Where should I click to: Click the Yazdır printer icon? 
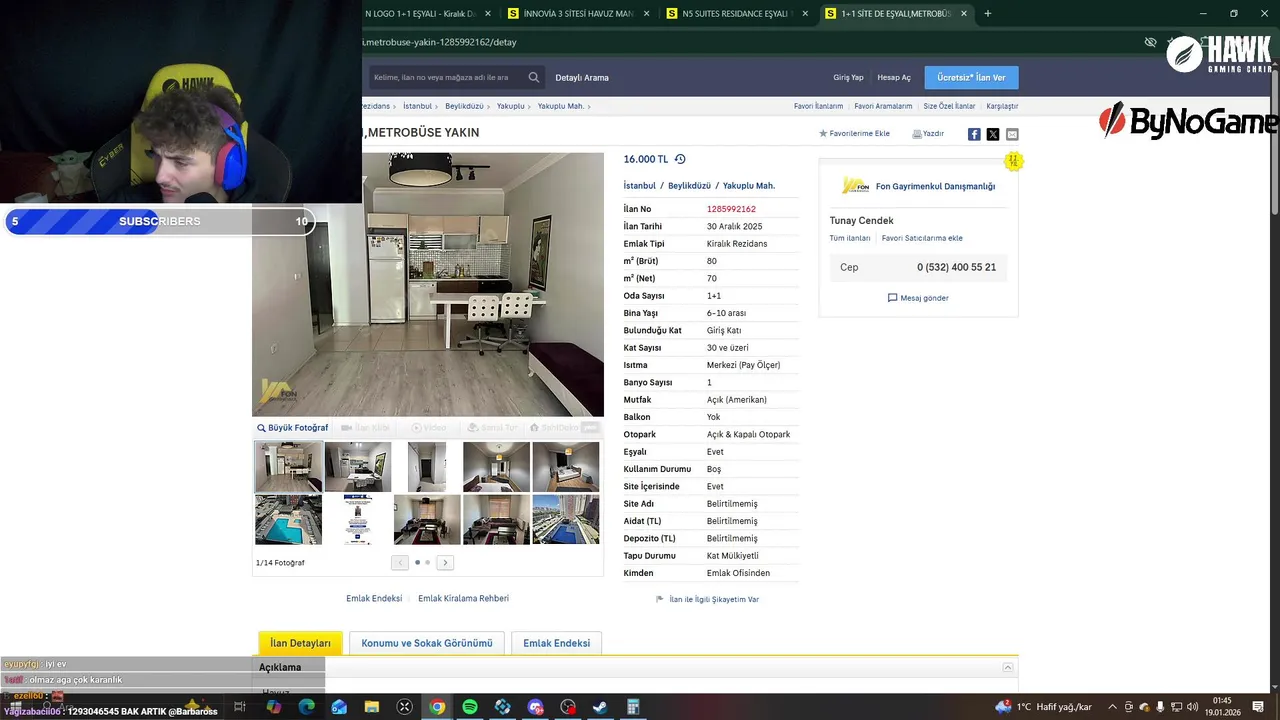pos(917,133)
